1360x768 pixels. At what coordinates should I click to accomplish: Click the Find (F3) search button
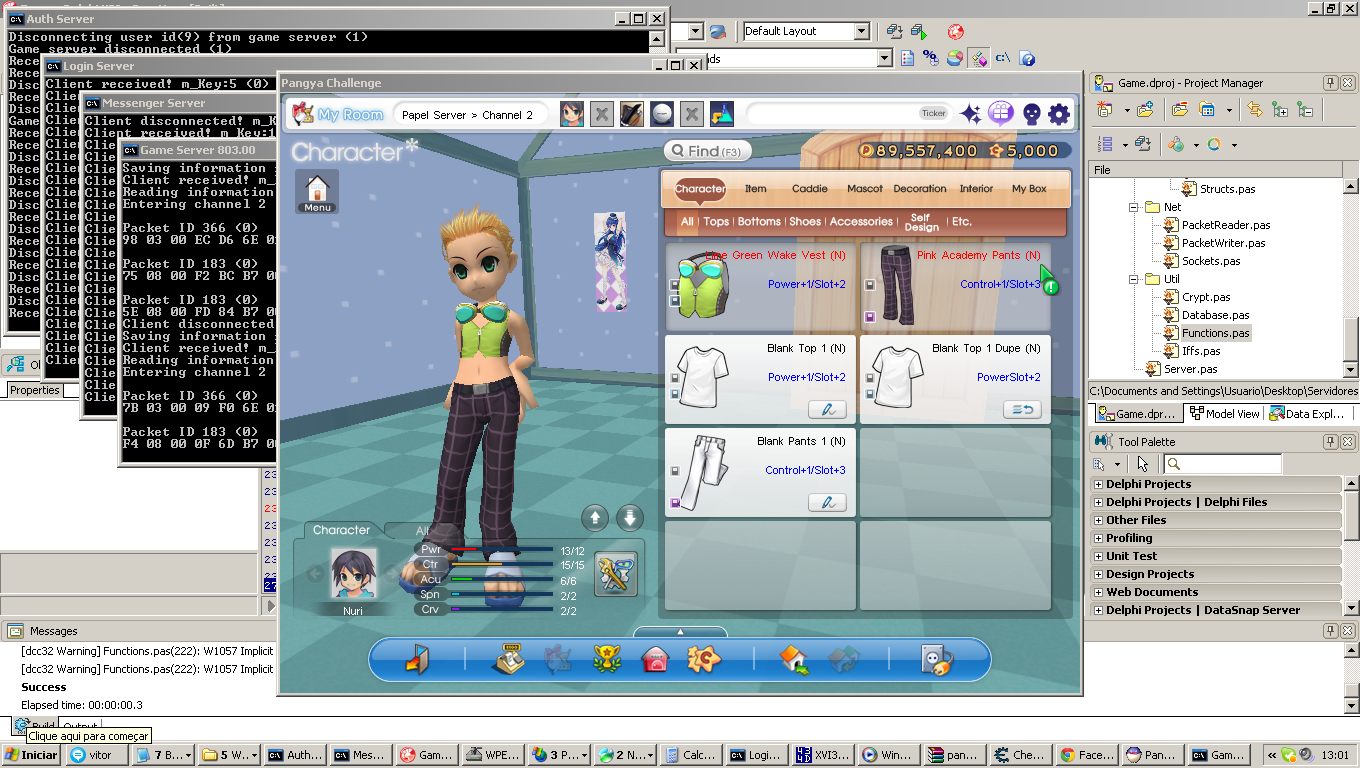point(707,151)
